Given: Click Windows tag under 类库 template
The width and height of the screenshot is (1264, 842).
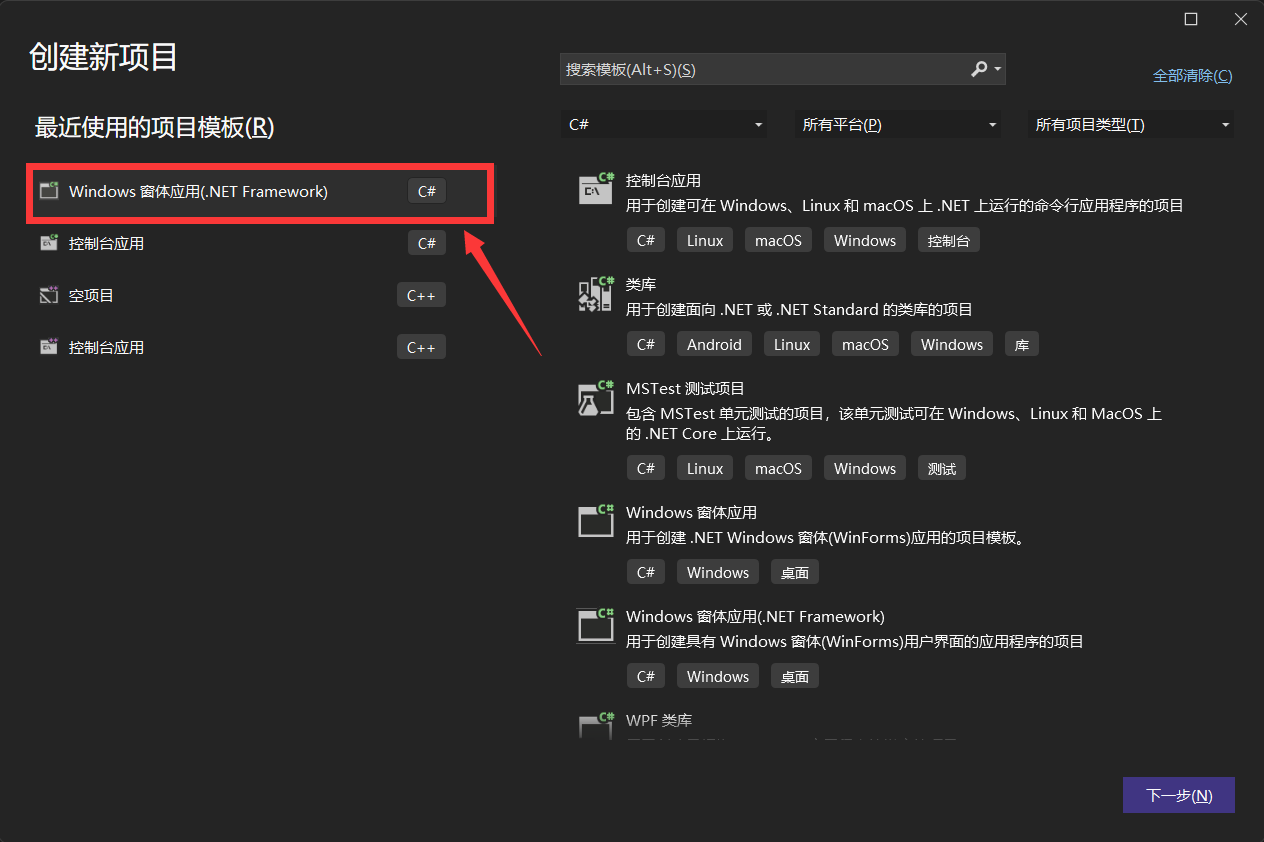Looking at the screenshot, I should point(952,344).
